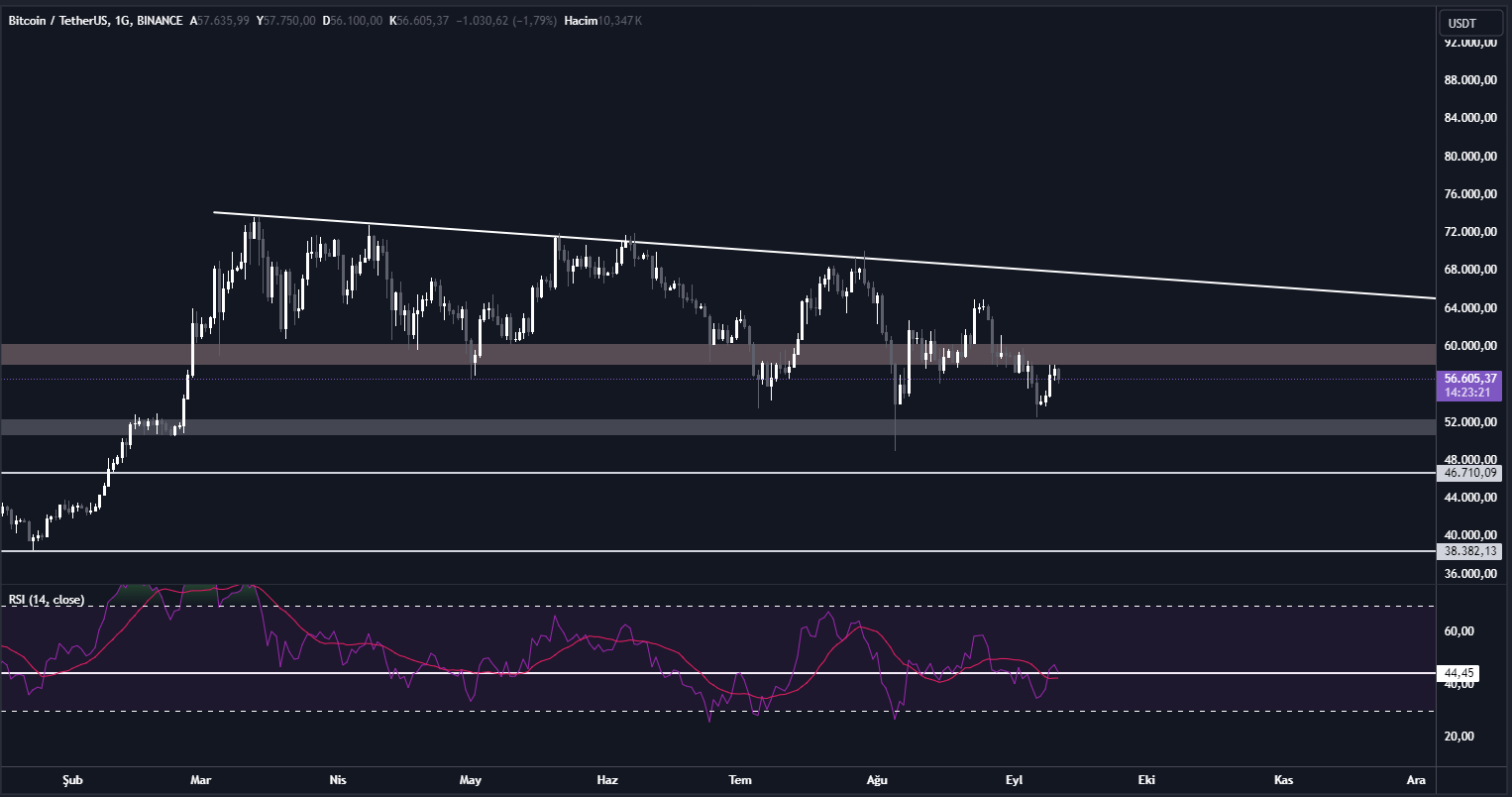Click the 40.000,00 price scale label
Viewport: 1512px width, 797px height.
[1470, 536]
